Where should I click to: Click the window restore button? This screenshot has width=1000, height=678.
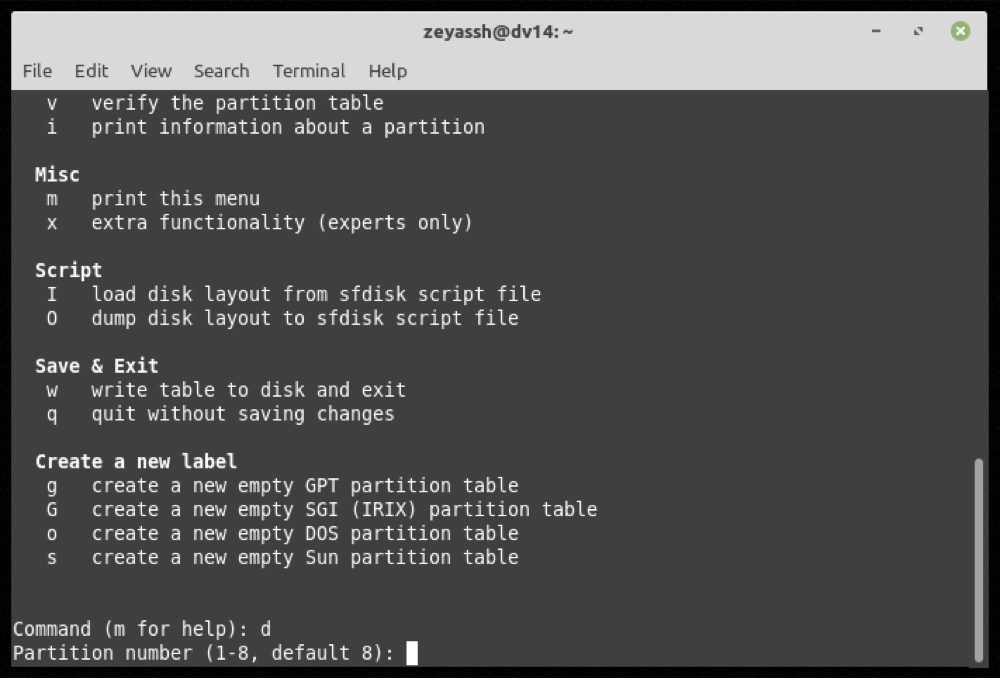coord(917,31)
